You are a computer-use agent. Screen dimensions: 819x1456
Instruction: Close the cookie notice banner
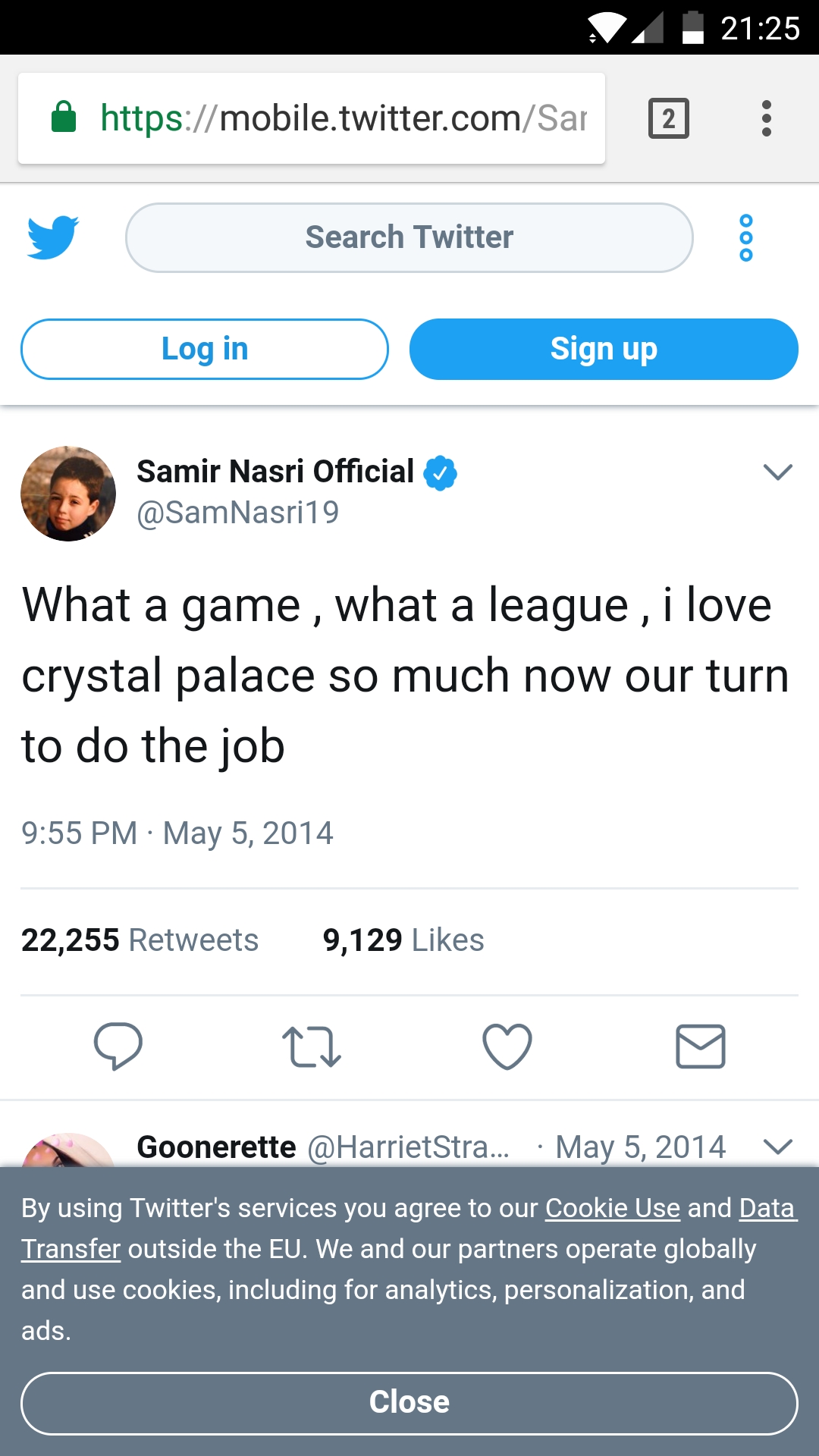click(409, 1403)
